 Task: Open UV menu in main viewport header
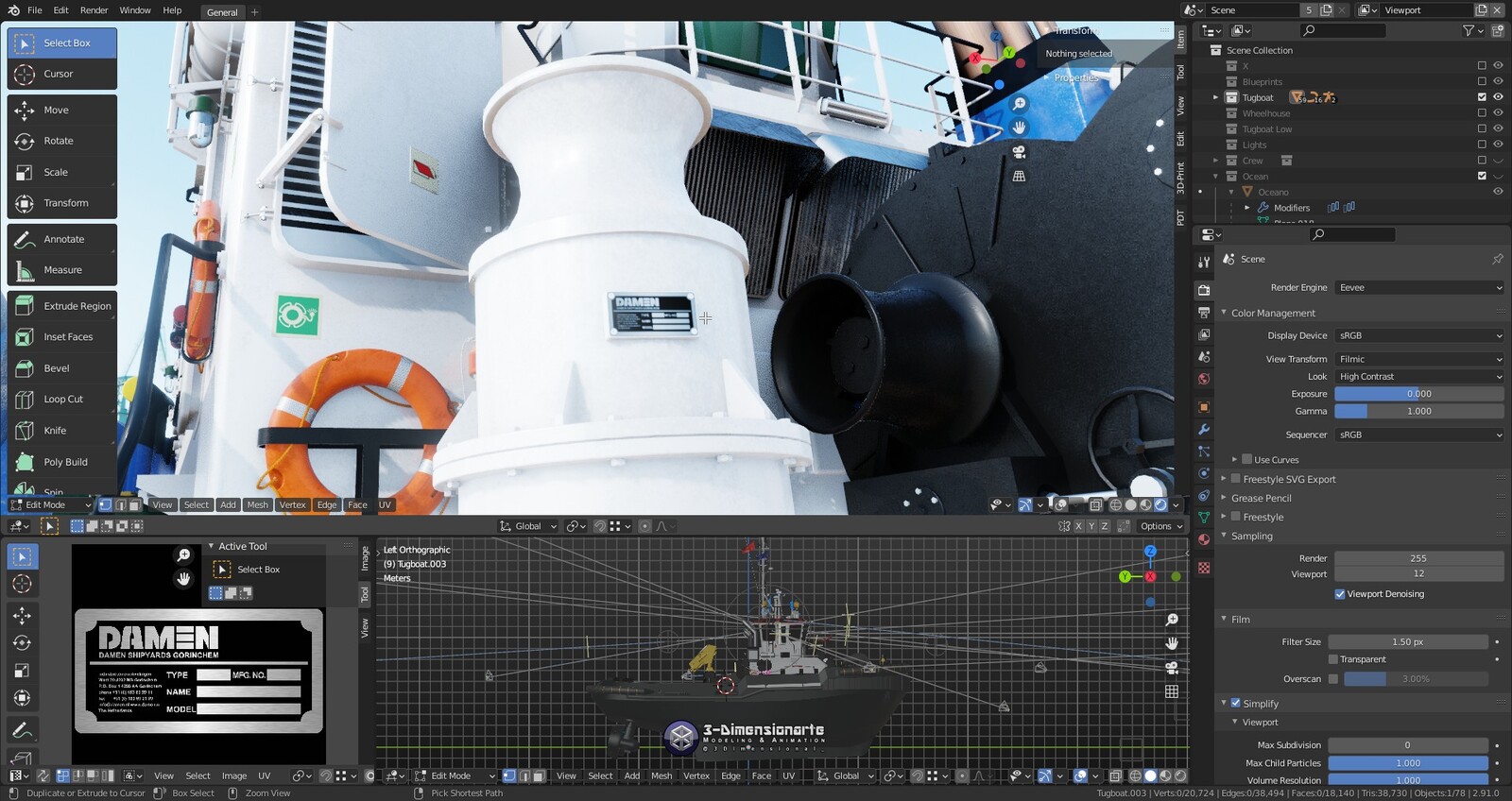point(385,505)
